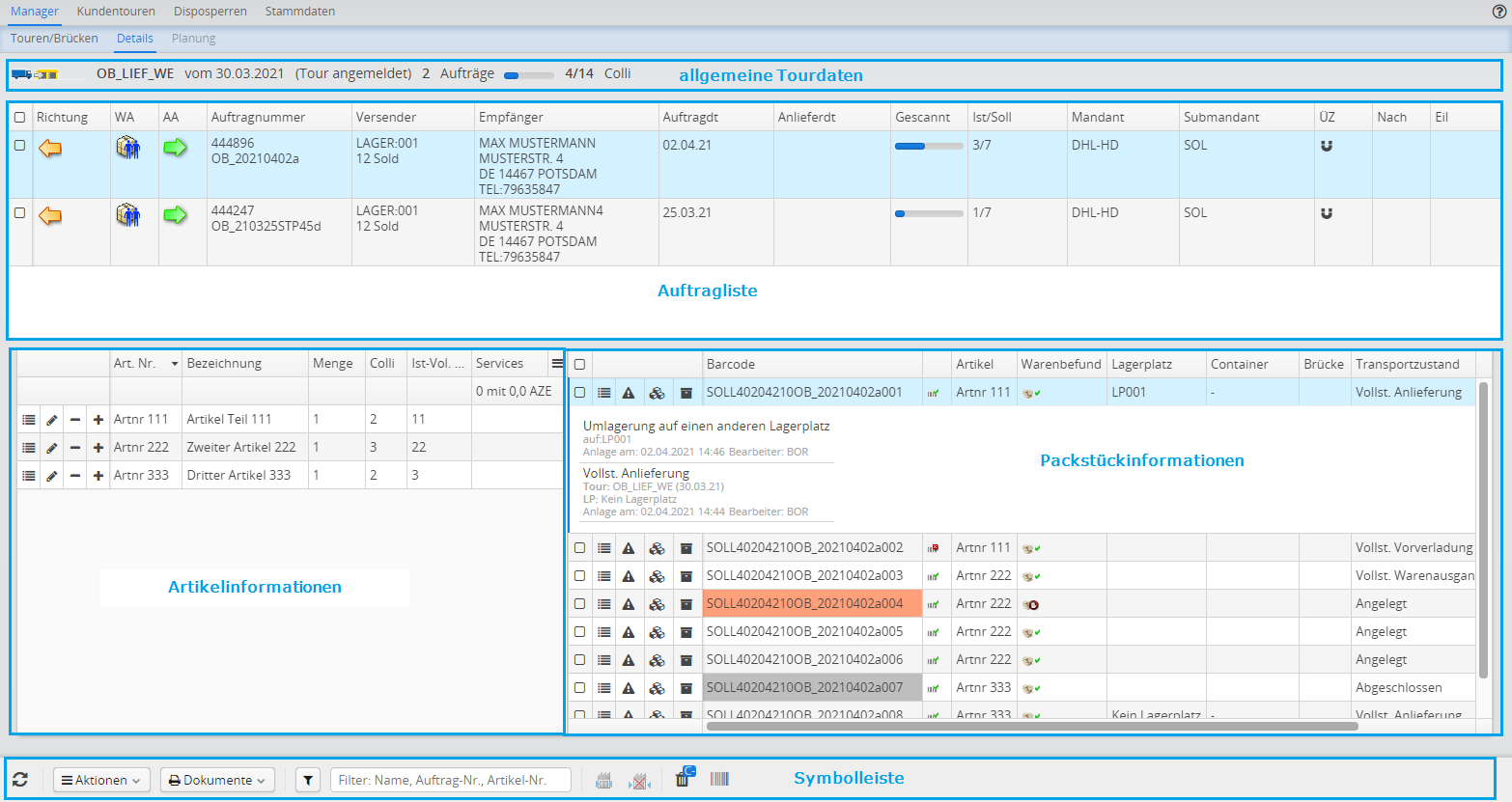The image size is (1512, 802).
Task: Click the cubes icon for barcode ending a003
Action: [x=658, y=576]
